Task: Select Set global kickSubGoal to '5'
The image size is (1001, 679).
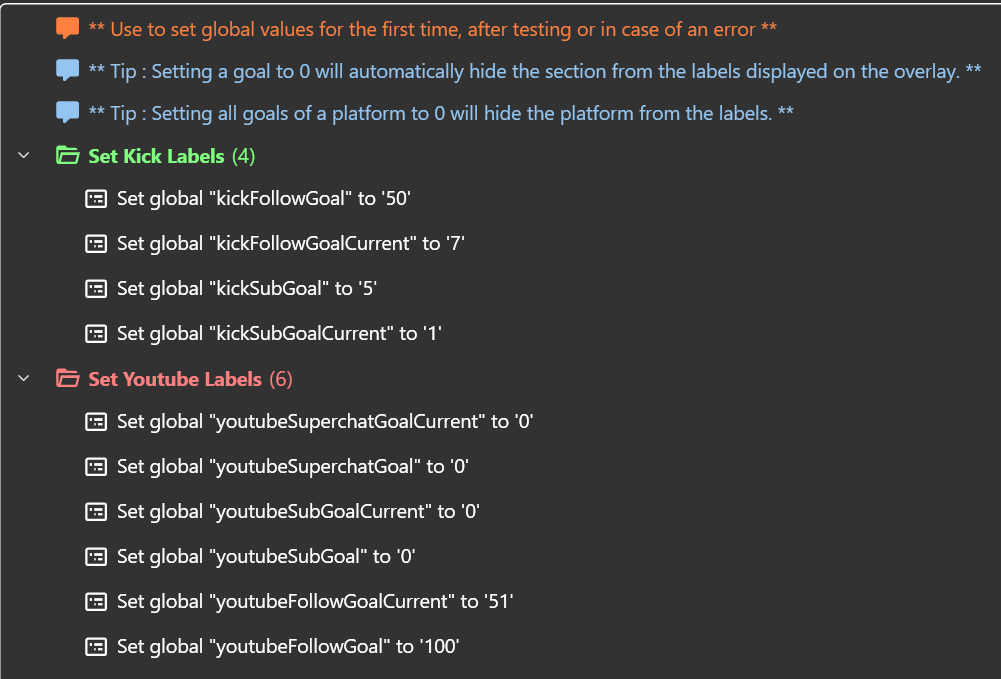Action: click(x=246, y=288)
